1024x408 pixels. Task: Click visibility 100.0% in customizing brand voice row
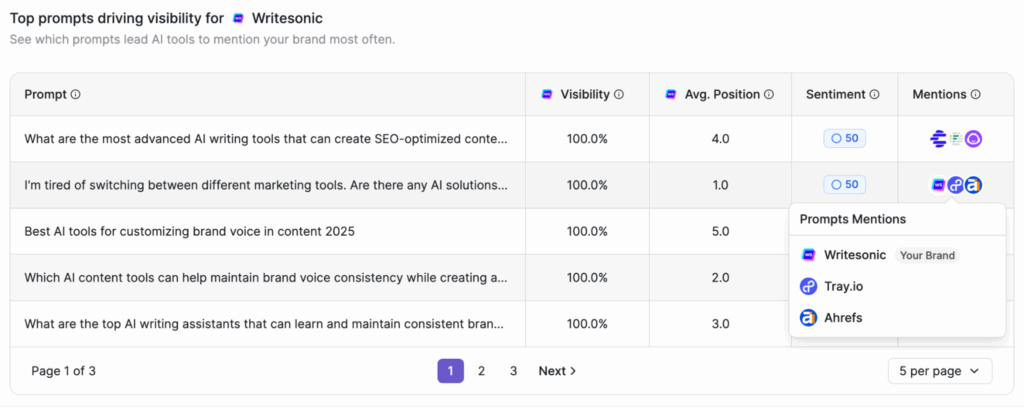pyautogui.click(x=587, y=231)
